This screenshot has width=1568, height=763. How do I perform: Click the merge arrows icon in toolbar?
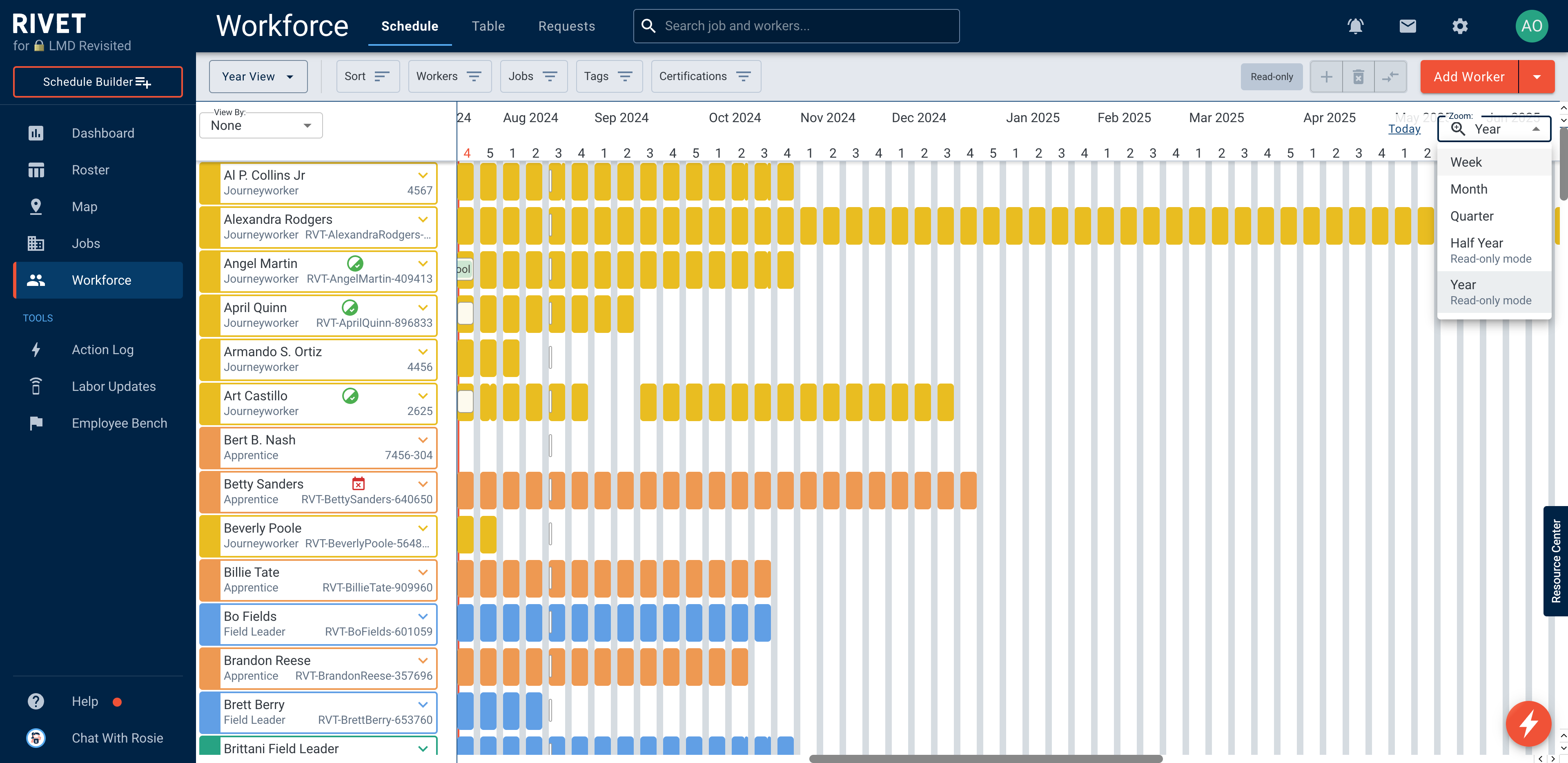(x=1390, y=77)
